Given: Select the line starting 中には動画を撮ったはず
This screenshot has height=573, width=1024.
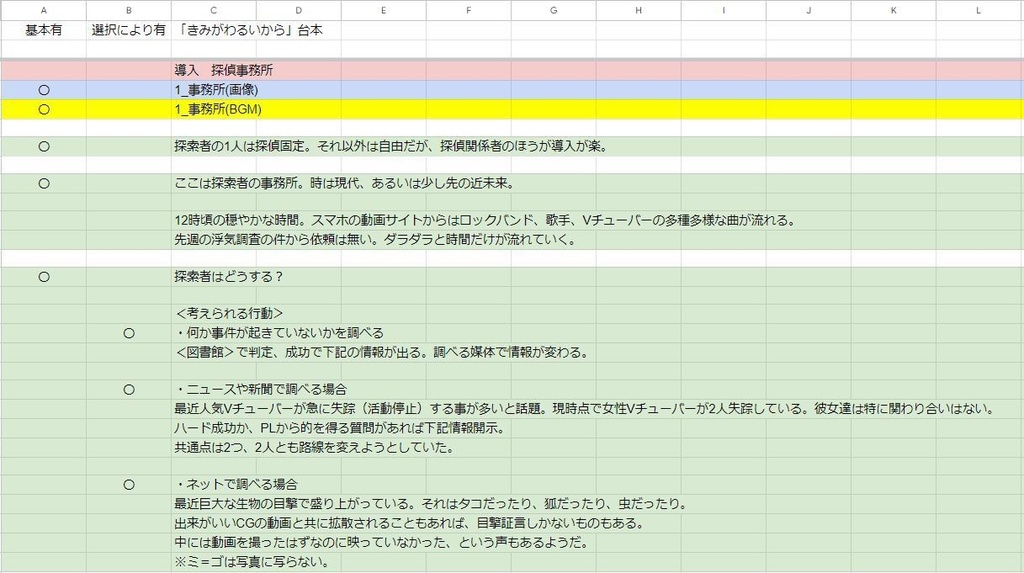Looking at the screenshot, I should (381, 542).
